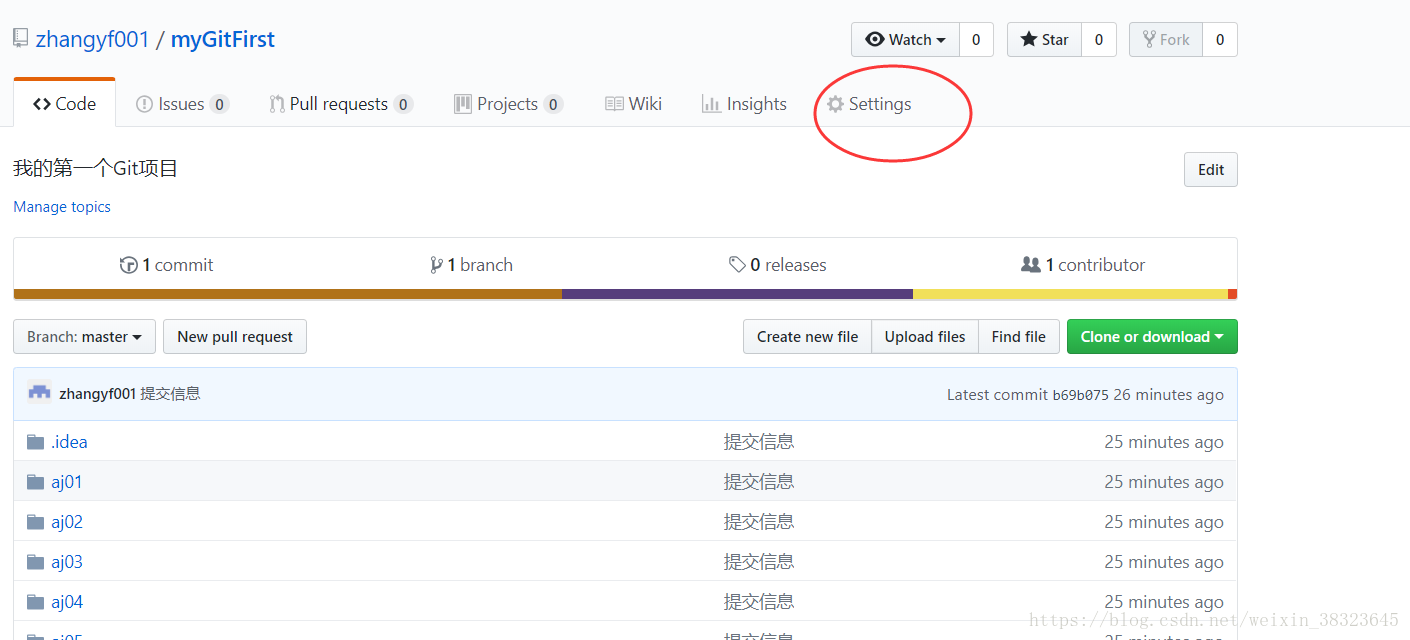Viewport: 1410px width, 640px height.
Task: Click the Wiki book icon
Action: tap(614, 104)
